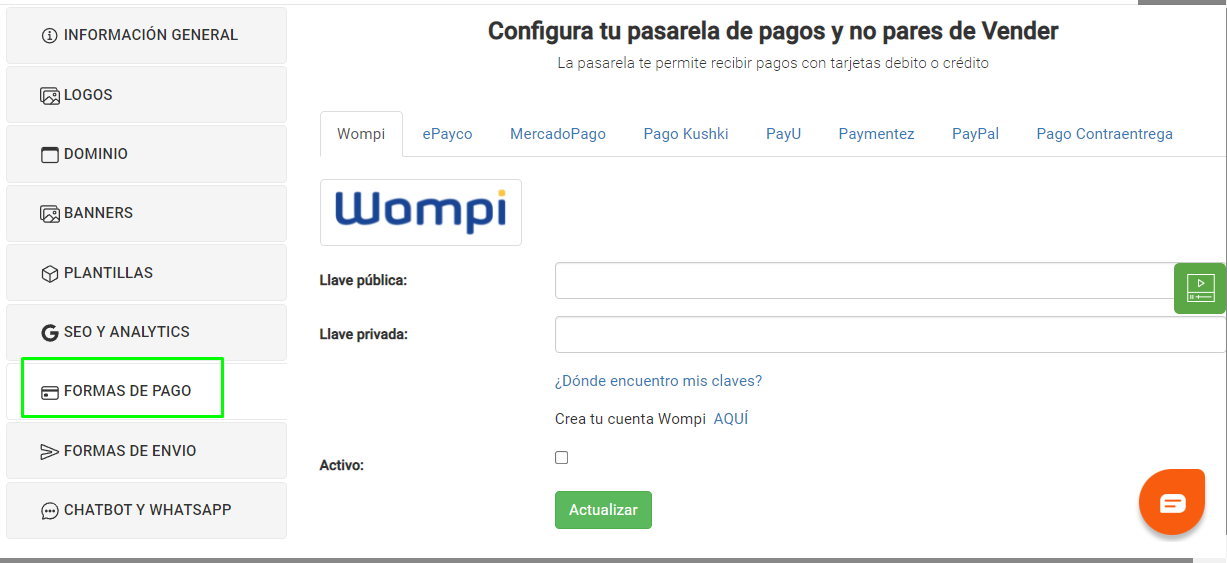Image resolution: width=1227 pixels, height=563 pixels.
Task: Open the Formas de Envio section
Action: click(146, 451)
